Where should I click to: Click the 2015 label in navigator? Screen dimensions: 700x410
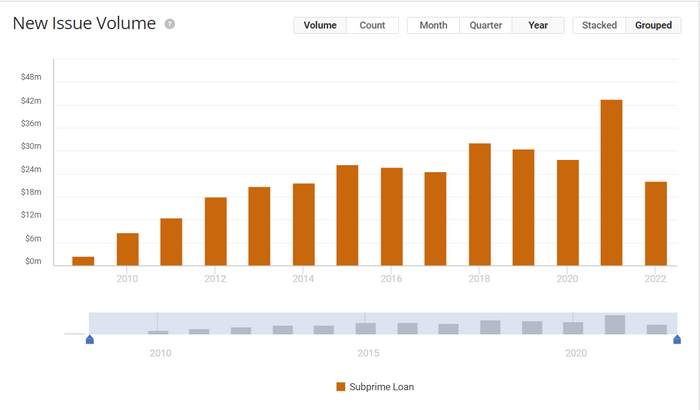pos(368,353)
